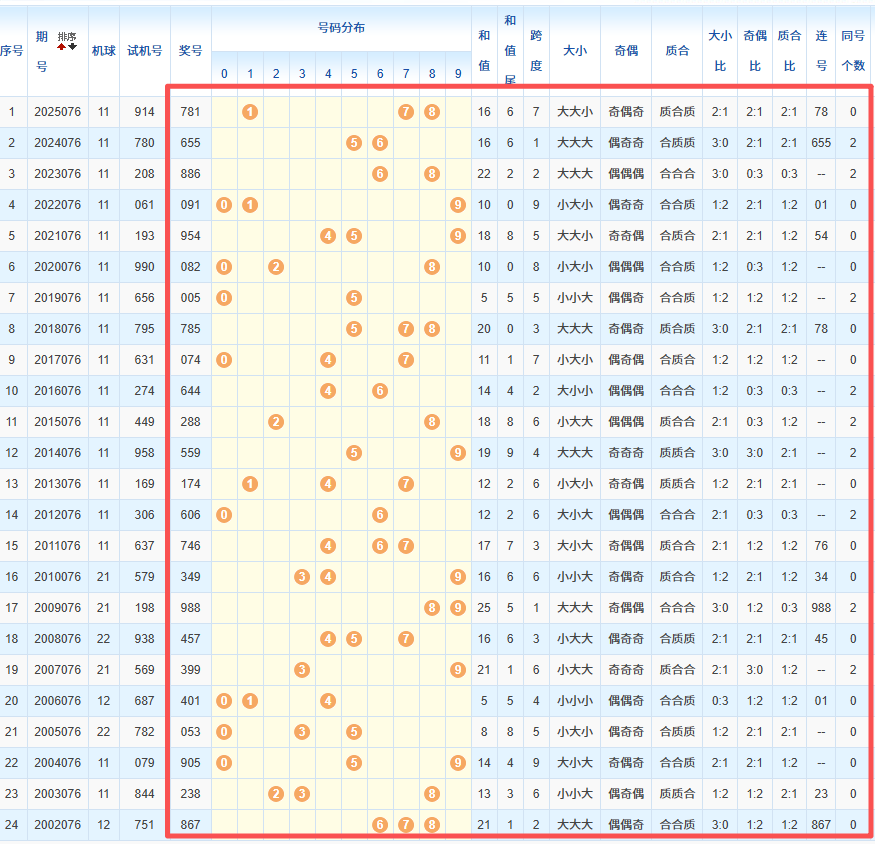Select the 试机号 column header
This screenshot has width=875, height=844.
(x=144, y=50)
